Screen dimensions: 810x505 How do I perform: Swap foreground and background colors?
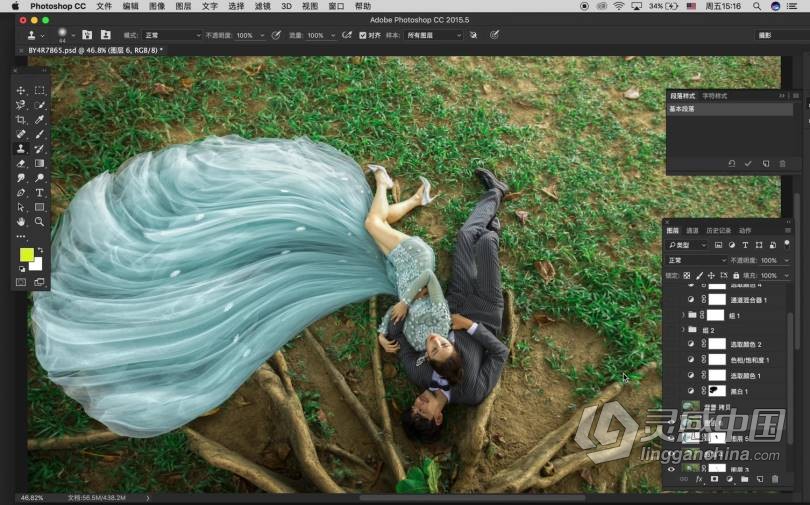tap(40, 250)
